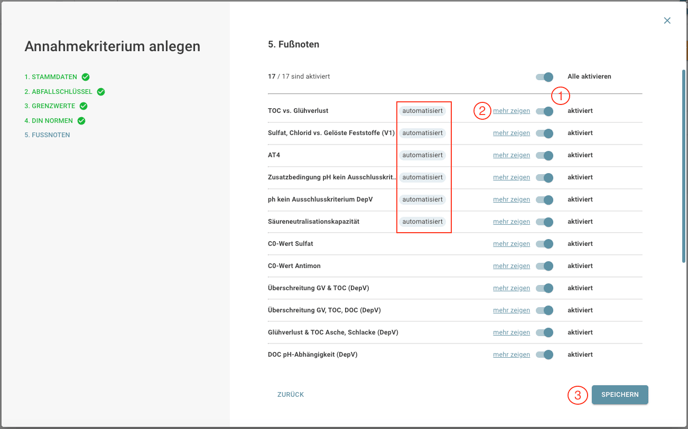Toggle Überschreitung GV, TOC, DOC (DepV) switch
Screen dimensions: 688x429
(x=545, y=311)
